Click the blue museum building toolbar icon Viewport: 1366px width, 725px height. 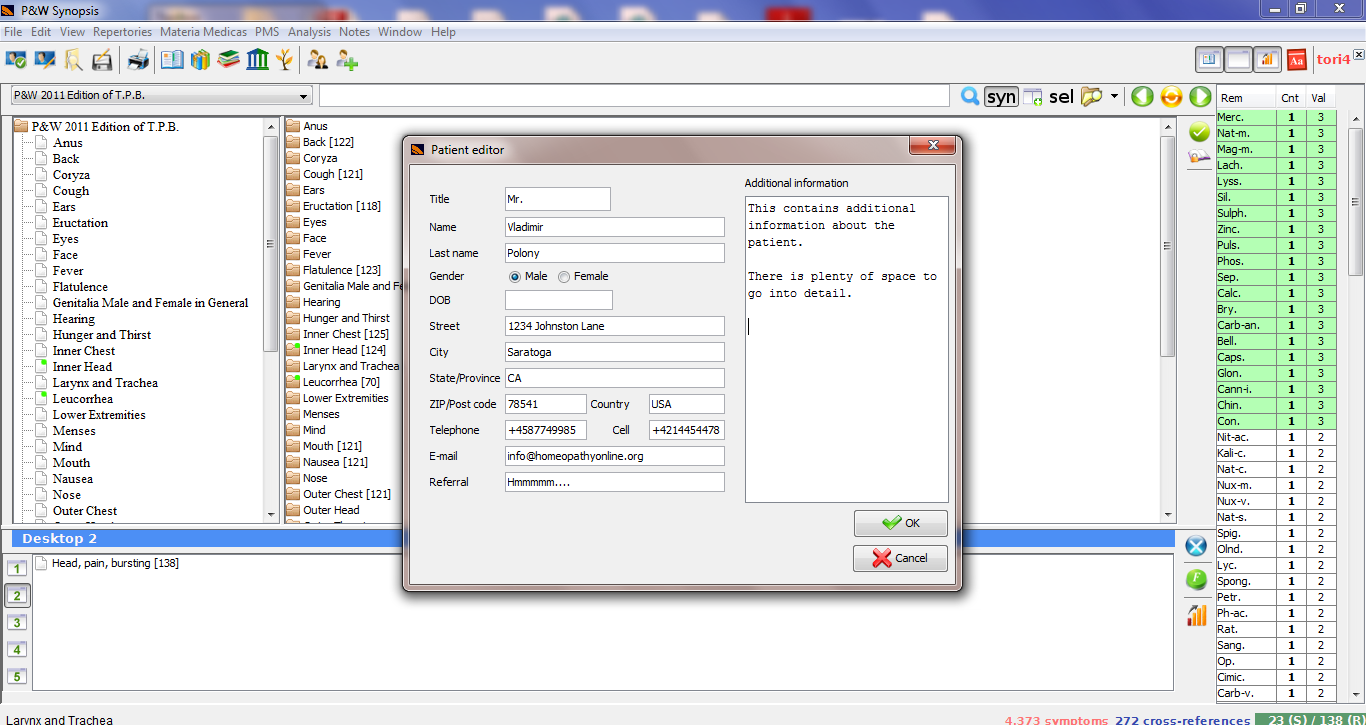[257, 60]
